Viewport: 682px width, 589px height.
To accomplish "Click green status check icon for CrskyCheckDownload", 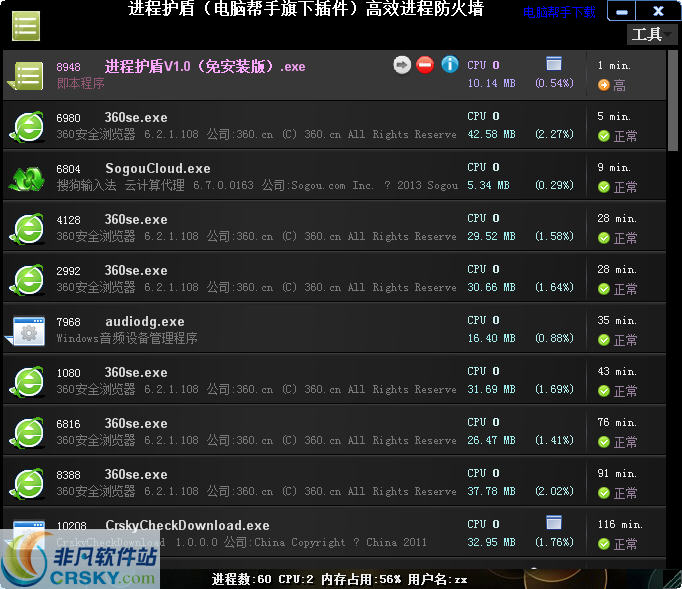I will 604,544.
